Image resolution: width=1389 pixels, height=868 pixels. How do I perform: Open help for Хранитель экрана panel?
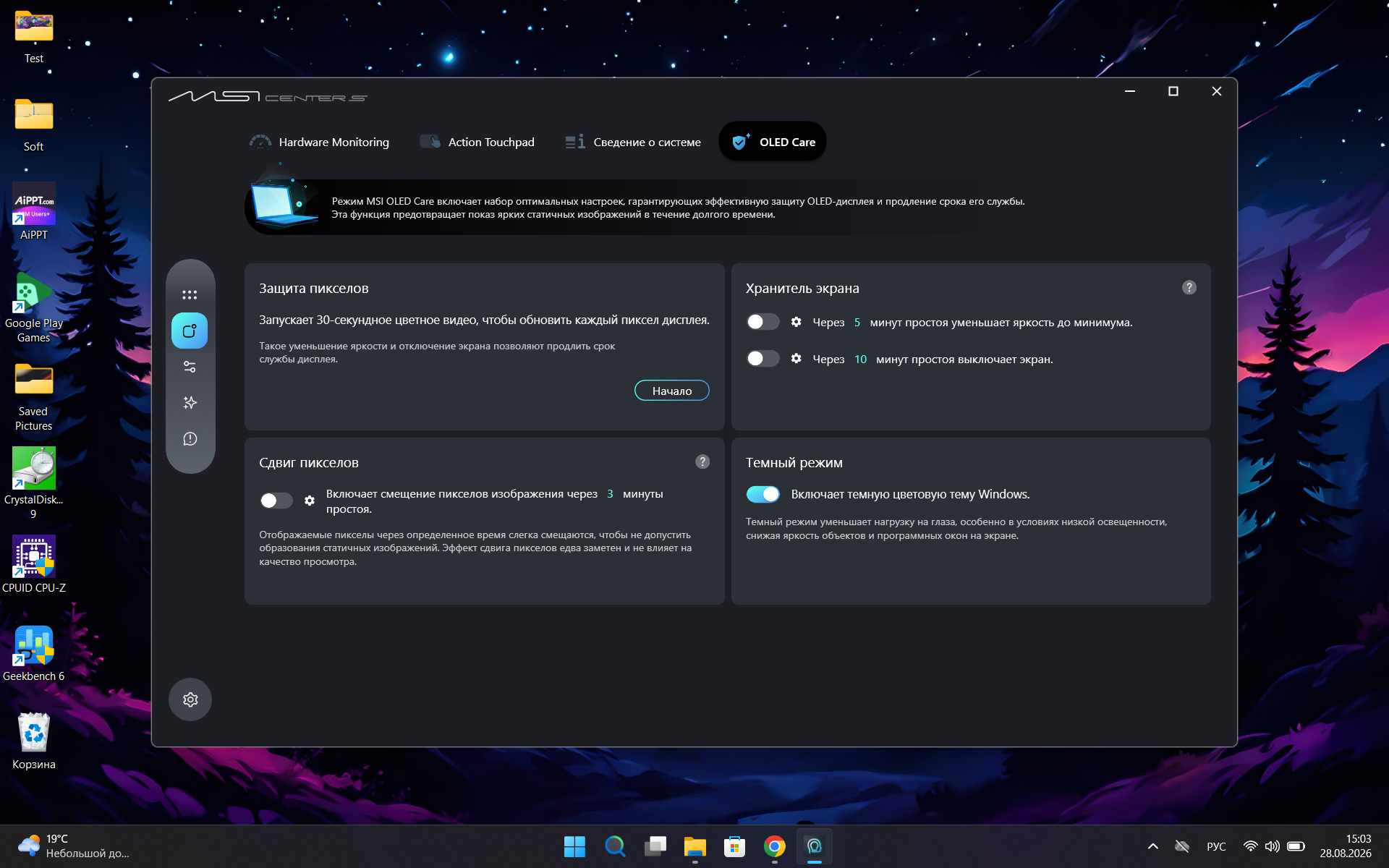point(1189,288)
